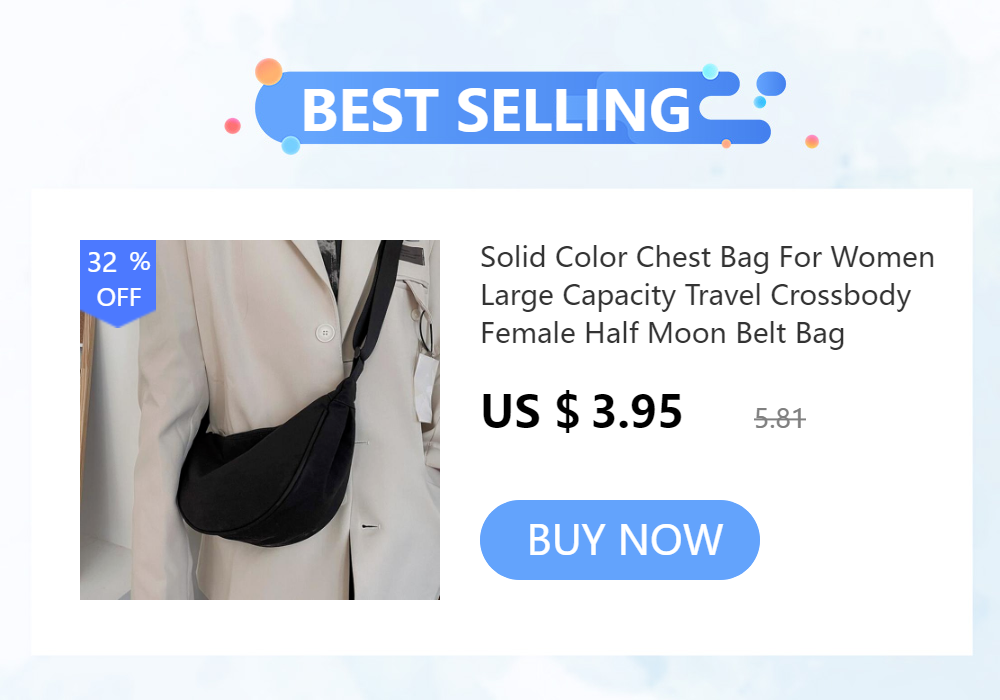Click the white blazer button in photo

pos(325,333)
